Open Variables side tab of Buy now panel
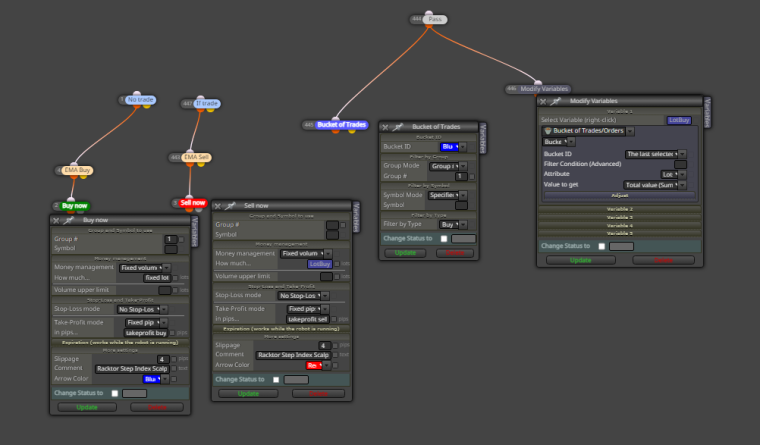This screenshot has width=760, height=445. (195, 232)
